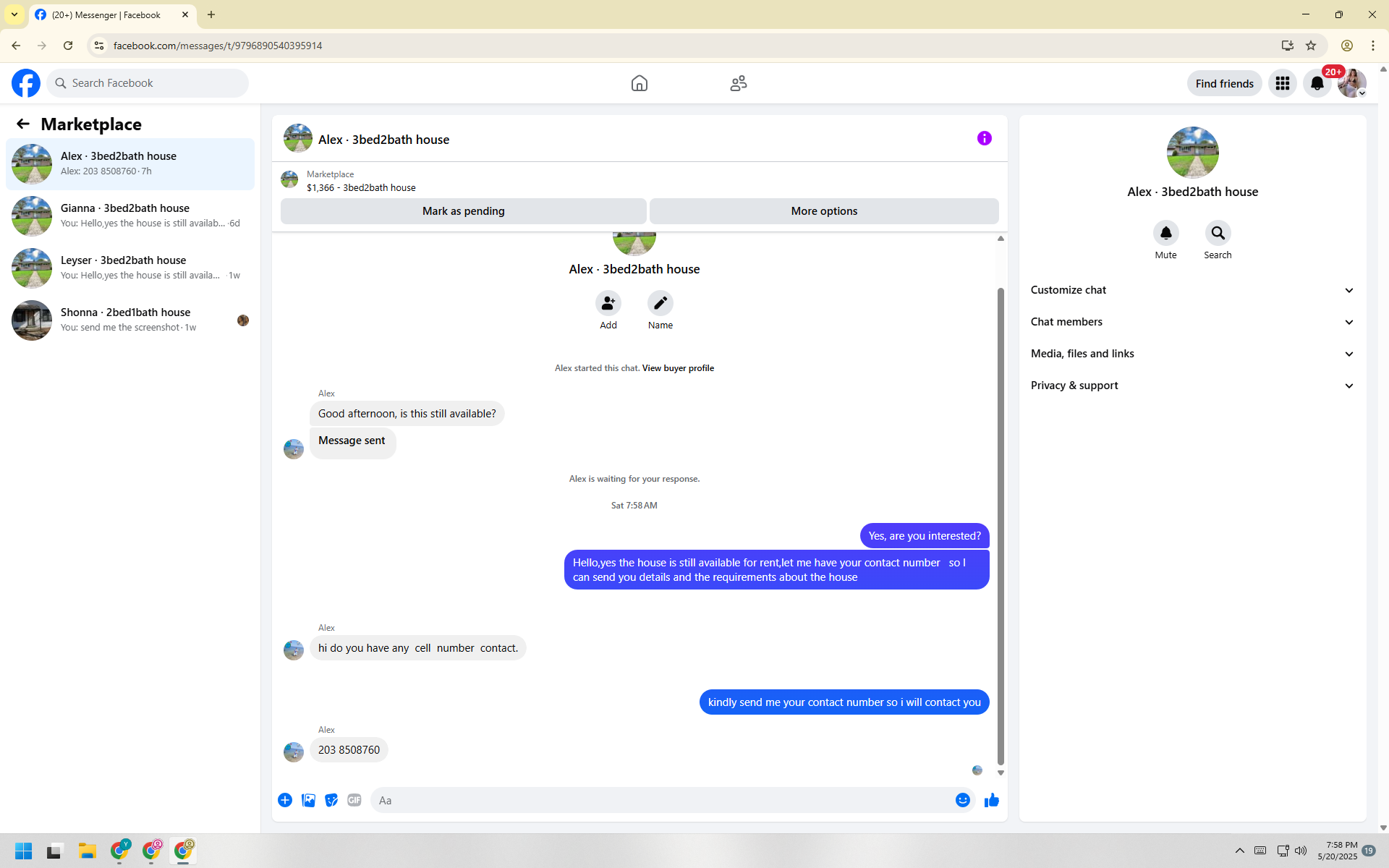The height and width of the screenshot is (868, 1389).
Task: Open the Friends tab in the top navigation
Action: [738, 83]
